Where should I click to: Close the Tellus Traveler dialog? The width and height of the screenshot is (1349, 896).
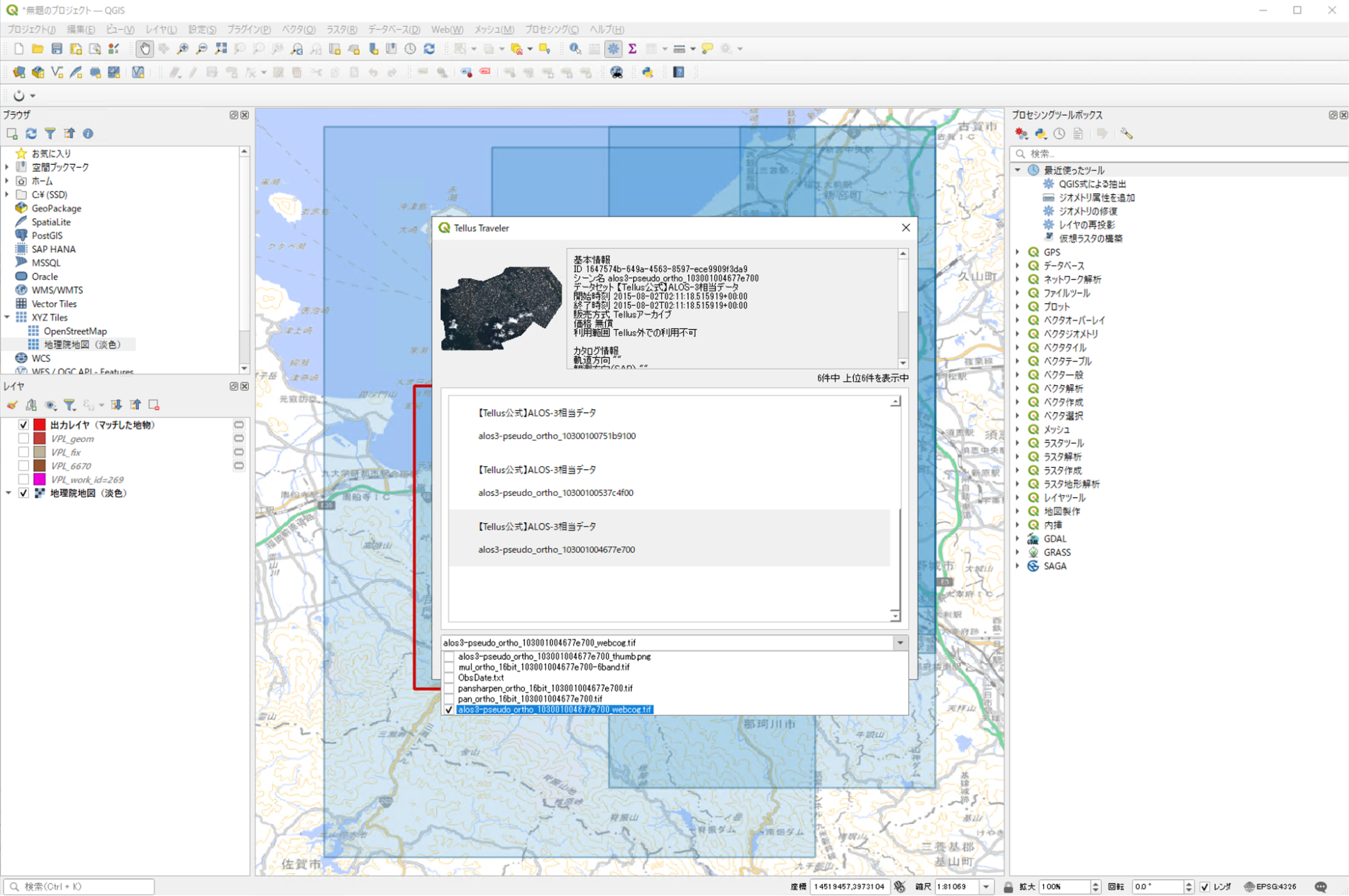click(906, 228)
